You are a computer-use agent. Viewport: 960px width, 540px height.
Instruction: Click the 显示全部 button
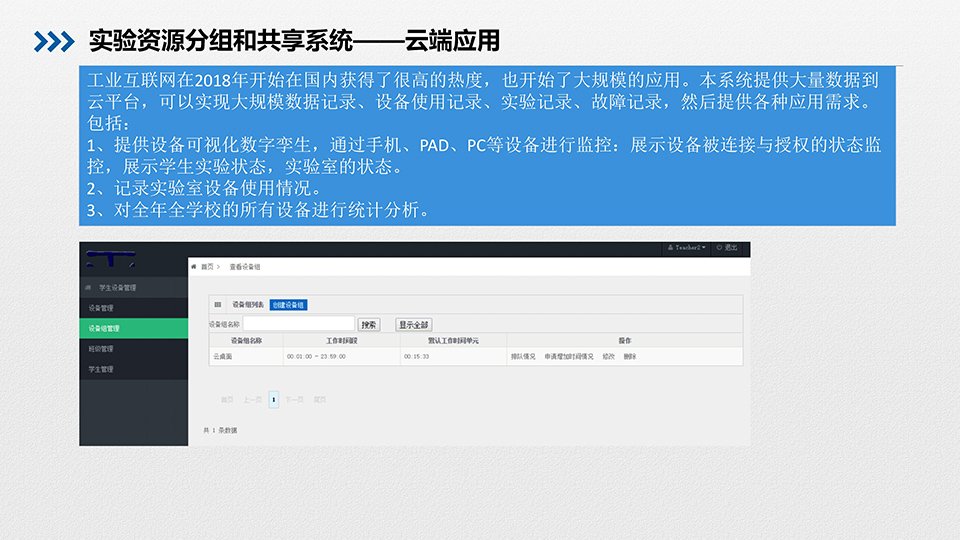tap(413, 324)
